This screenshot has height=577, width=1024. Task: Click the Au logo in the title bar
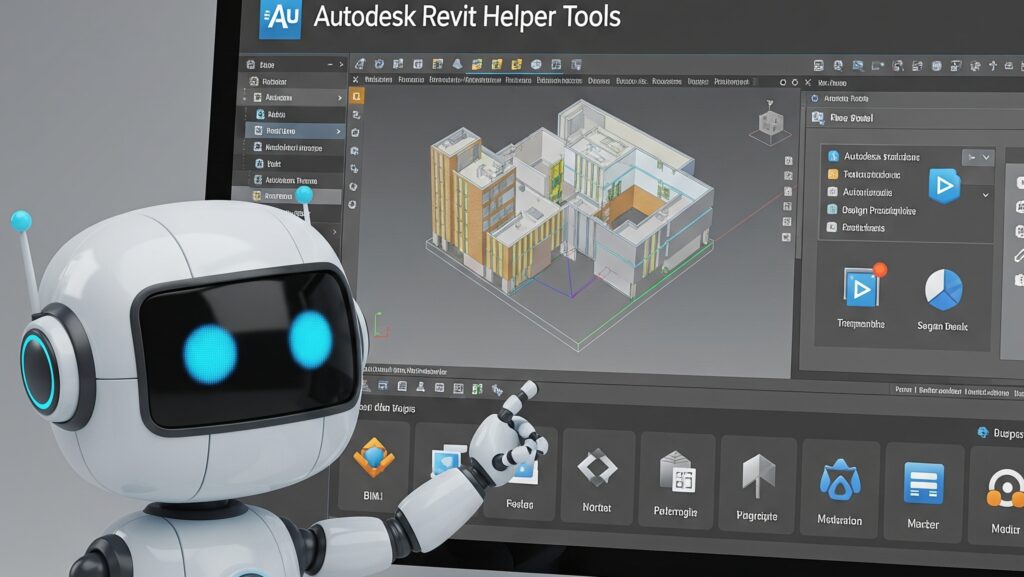tap(280, 19)
